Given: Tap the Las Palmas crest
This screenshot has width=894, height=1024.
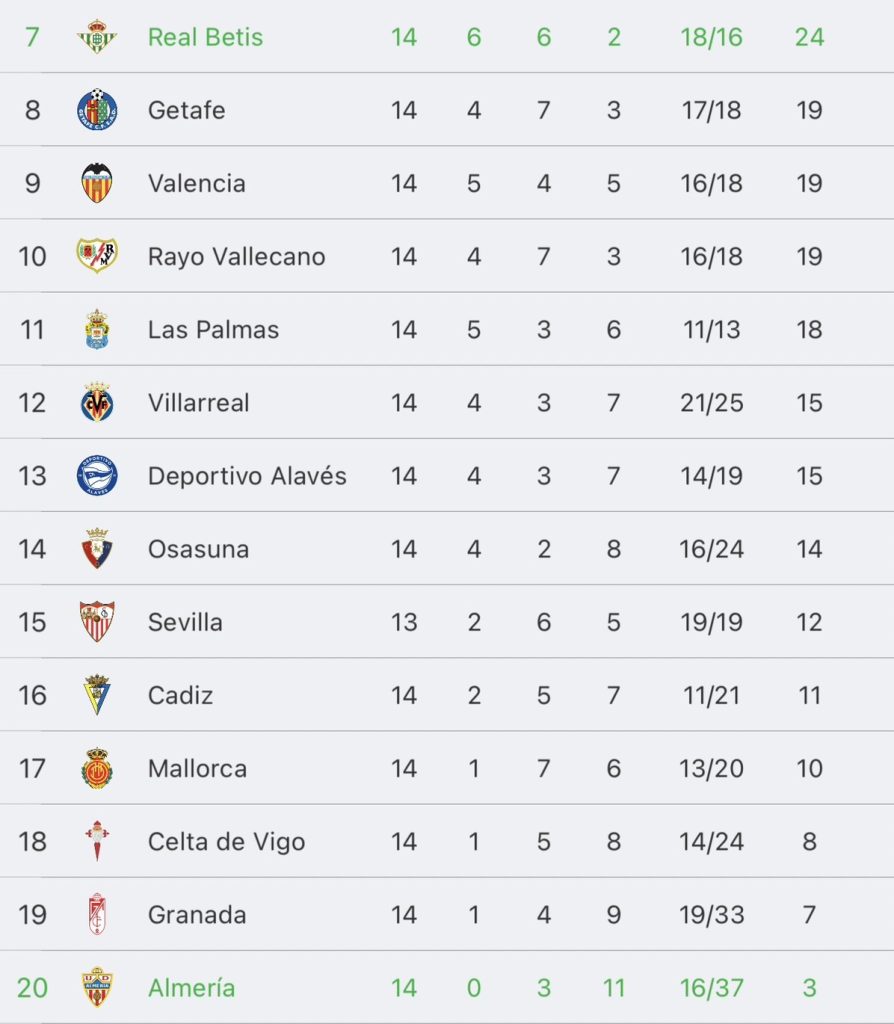Looking at the screenshot, I should click(97, 329).
